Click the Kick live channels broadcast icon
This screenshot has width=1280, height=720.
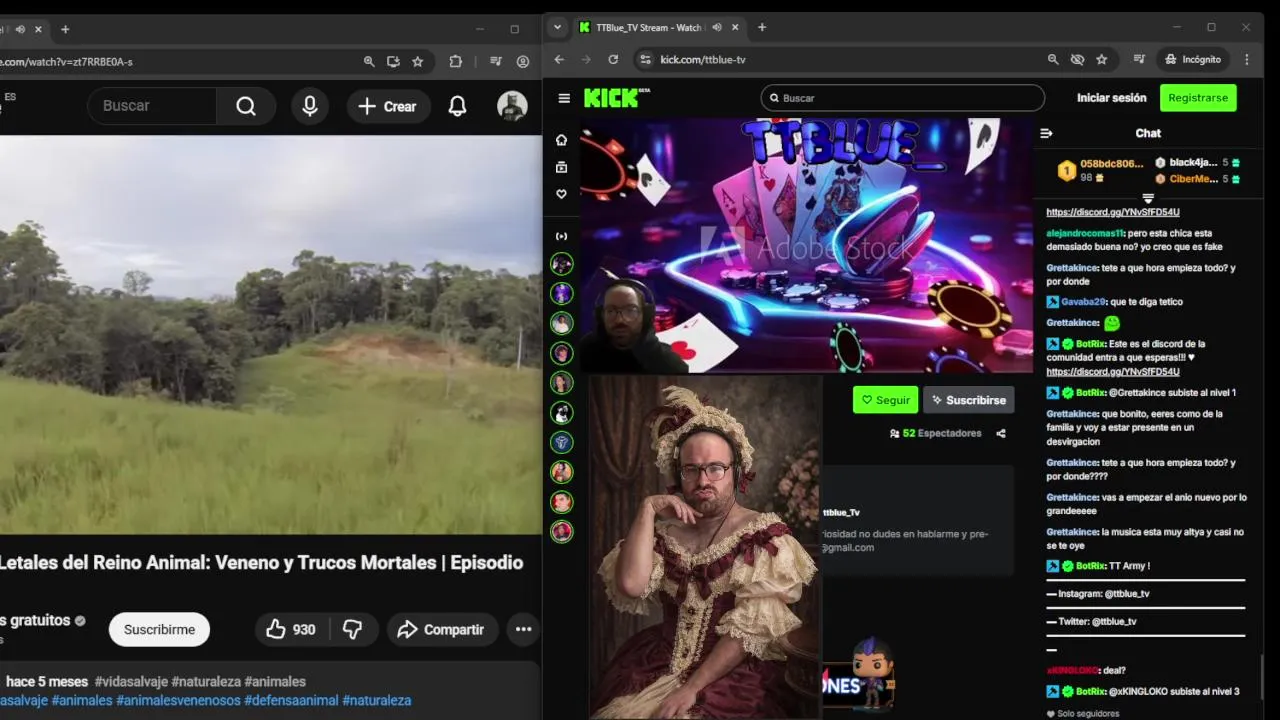(562, 236)
